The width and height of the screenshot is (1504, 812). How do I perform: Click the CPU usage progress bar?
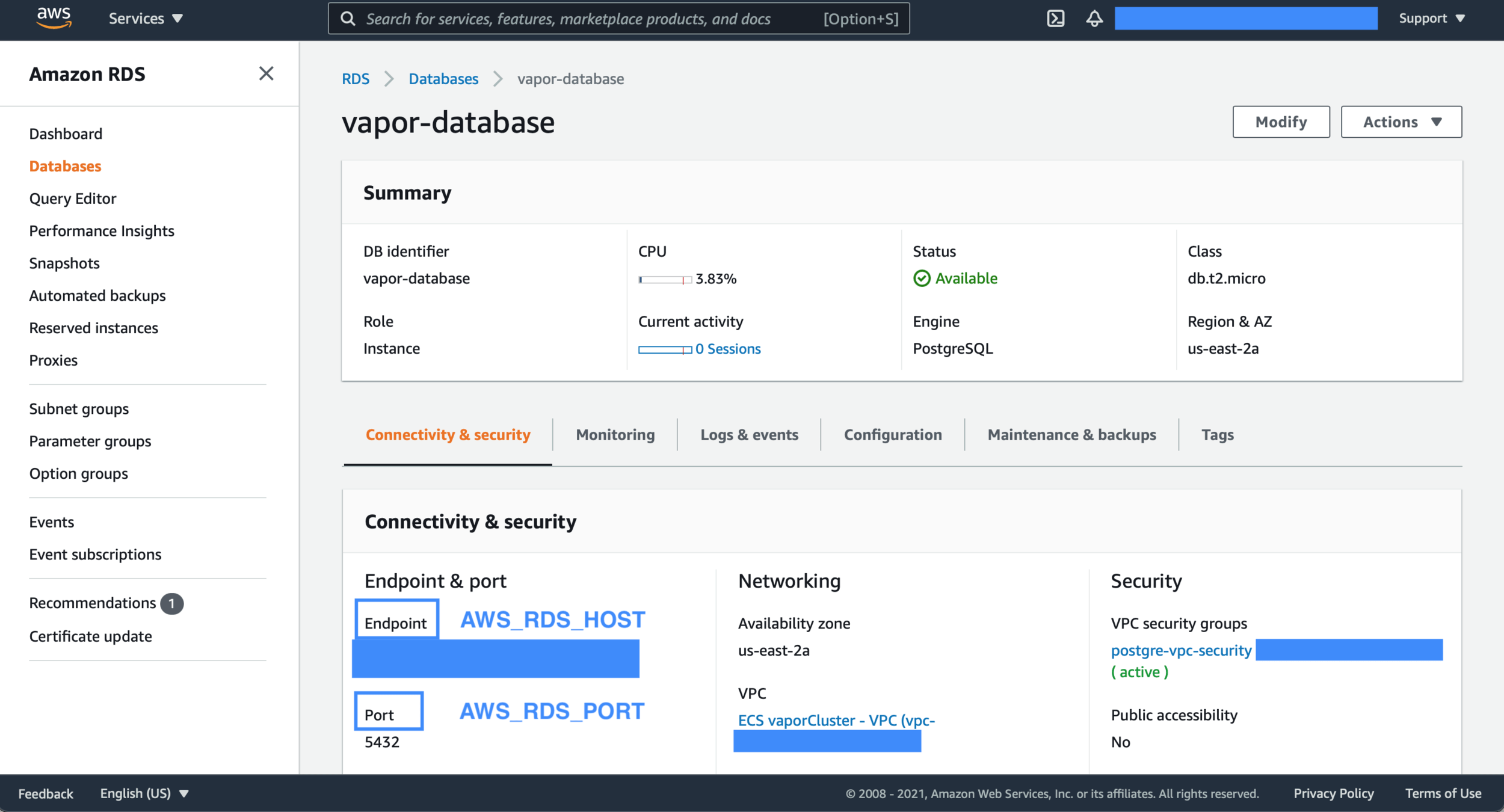(664, 278)
